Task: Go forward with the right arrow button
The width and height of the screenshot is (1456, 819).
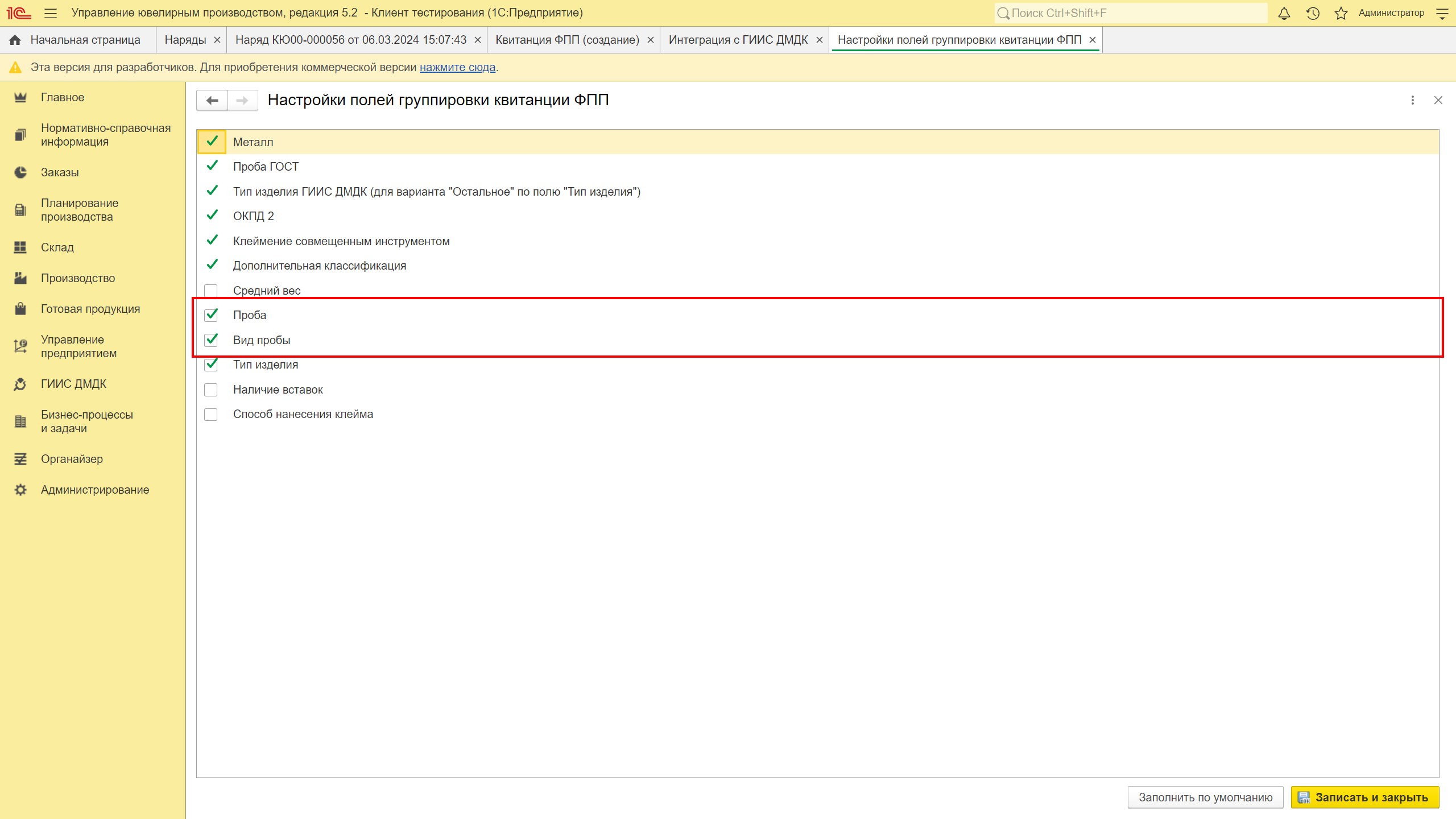Action: (242, 101)
